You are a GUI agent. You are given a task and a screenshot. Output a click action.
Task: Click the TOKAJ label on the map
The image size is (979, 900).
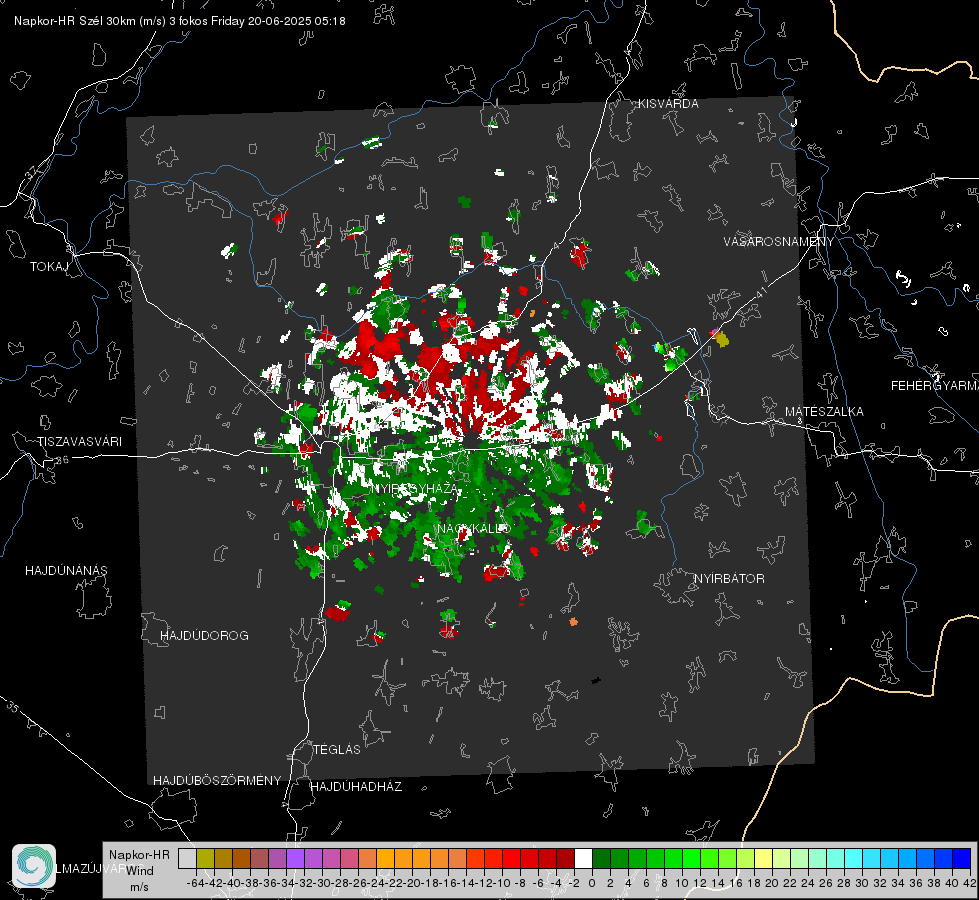click(49, 267)
